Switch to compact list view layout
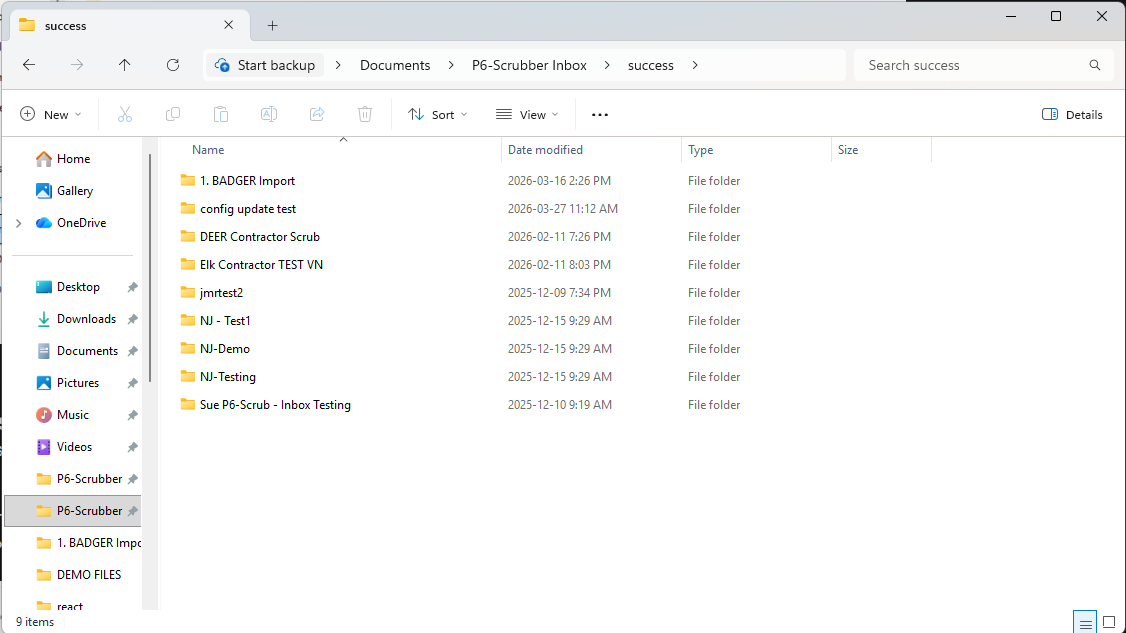 (1084, 621)
